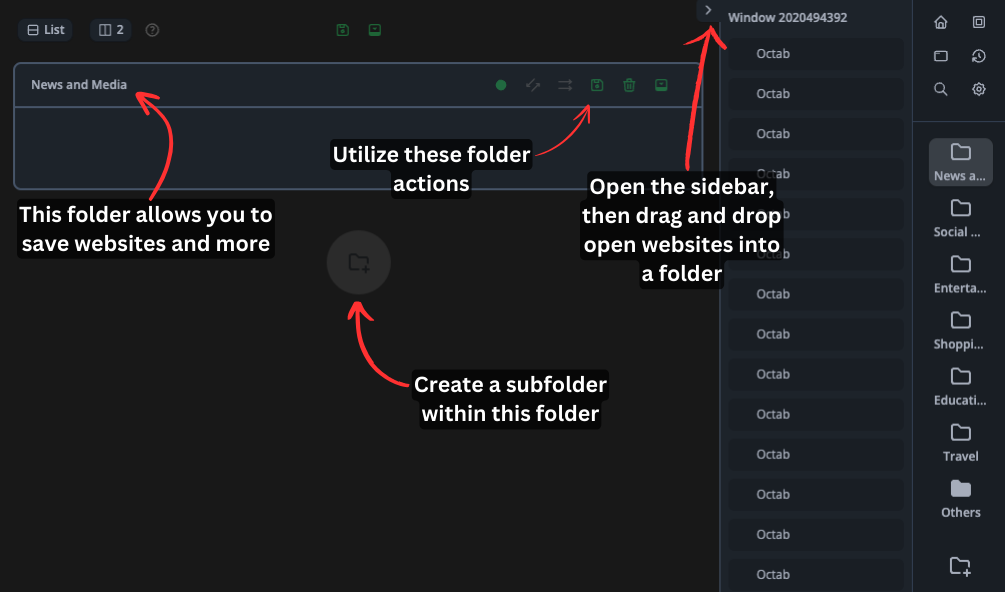Select the Others folder in the sidebar

(960, 497)
